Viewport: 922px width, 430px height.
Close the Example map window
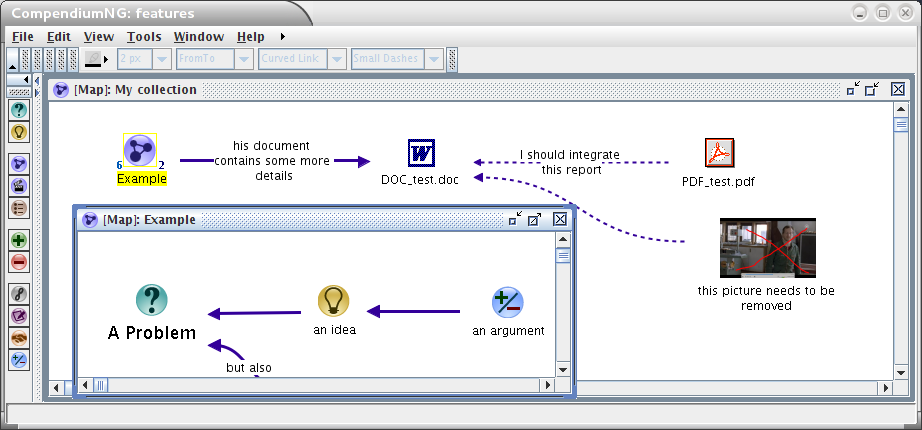(560, 219)
